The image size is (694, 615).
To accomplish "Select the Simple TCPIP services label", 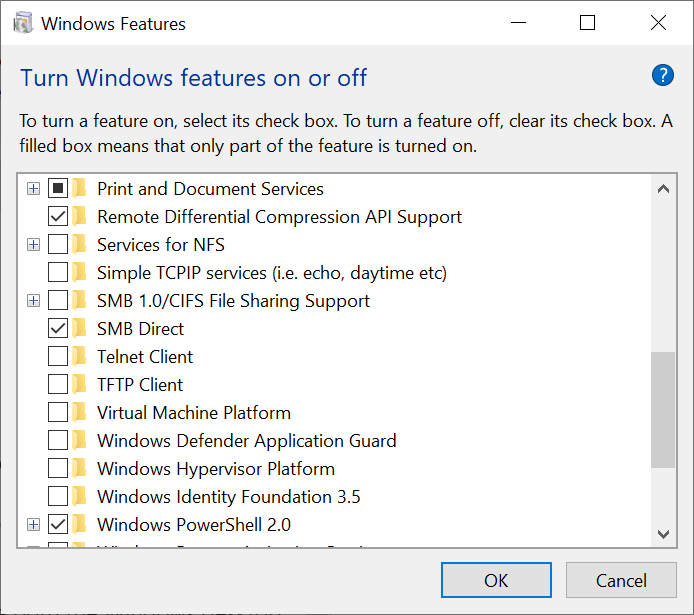I will pyautogui.click(x=272, y=273).
